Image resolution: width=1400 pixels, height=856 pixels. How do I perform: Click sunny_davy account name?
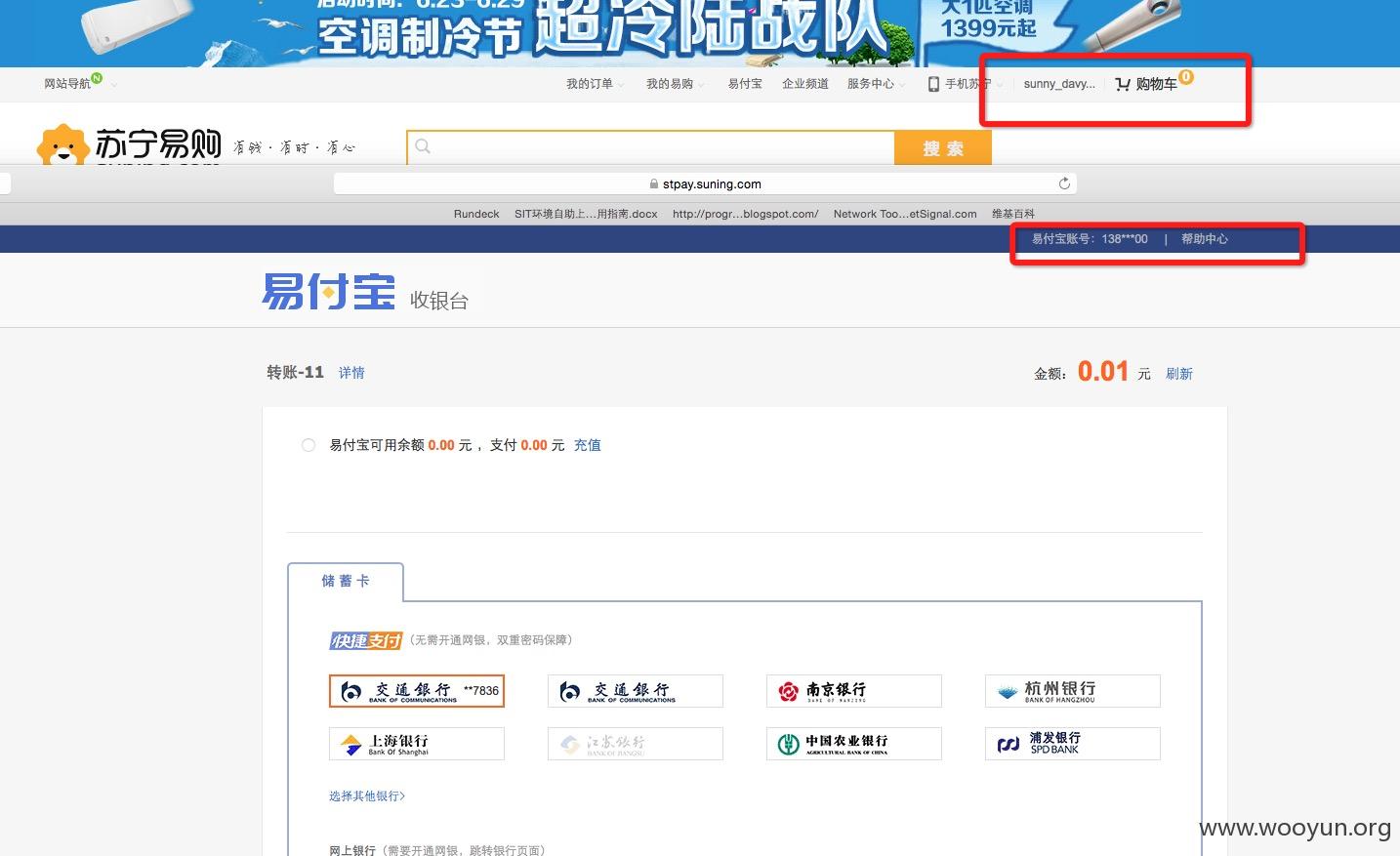click(x=1059, y=84)
